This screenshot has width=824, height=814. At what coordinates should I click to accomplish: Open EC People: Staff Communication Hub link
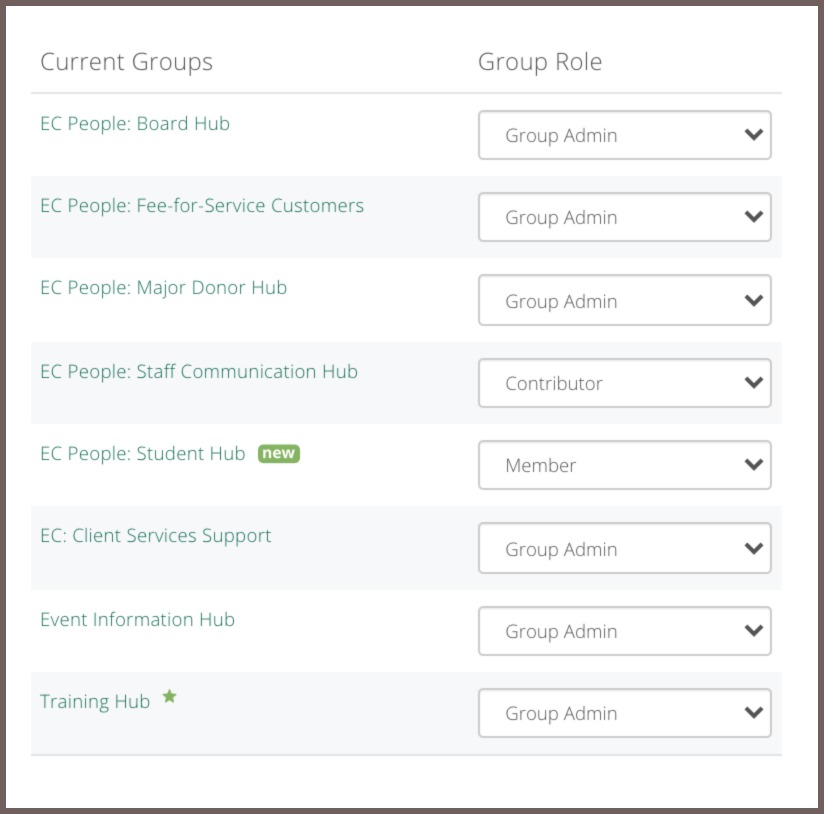[x=199, y=372]
